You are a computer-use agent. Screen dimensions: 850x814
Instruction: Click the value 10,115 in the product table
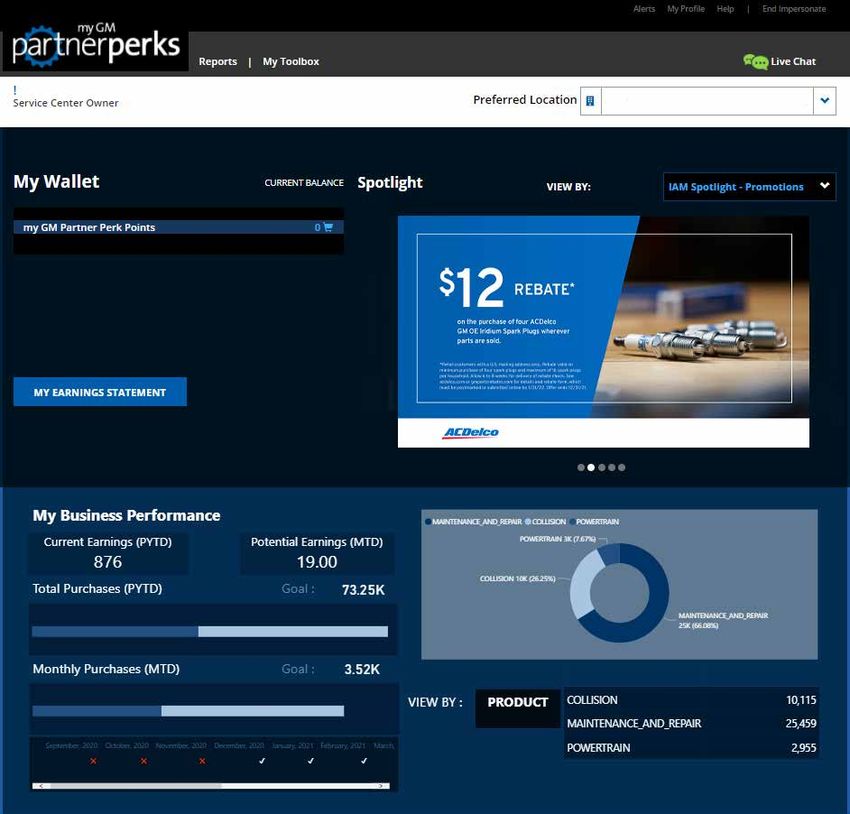(x=801, y=700)
